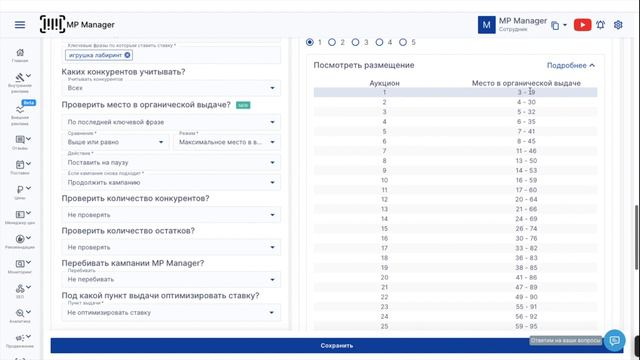Open Внутренняя реклама auction hammer icon
Viewport: 640px width, 360px height.
tap(20, 77)
